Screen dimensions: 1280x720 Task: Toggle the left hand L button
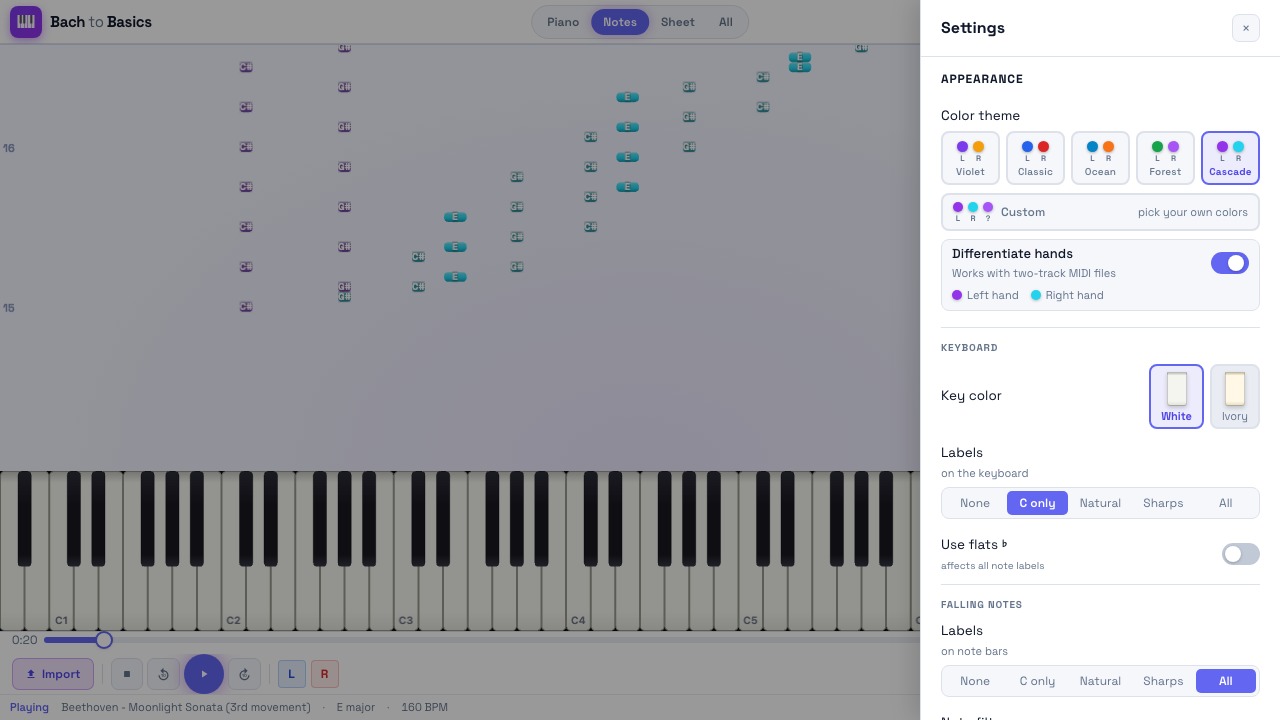[291, 674]
